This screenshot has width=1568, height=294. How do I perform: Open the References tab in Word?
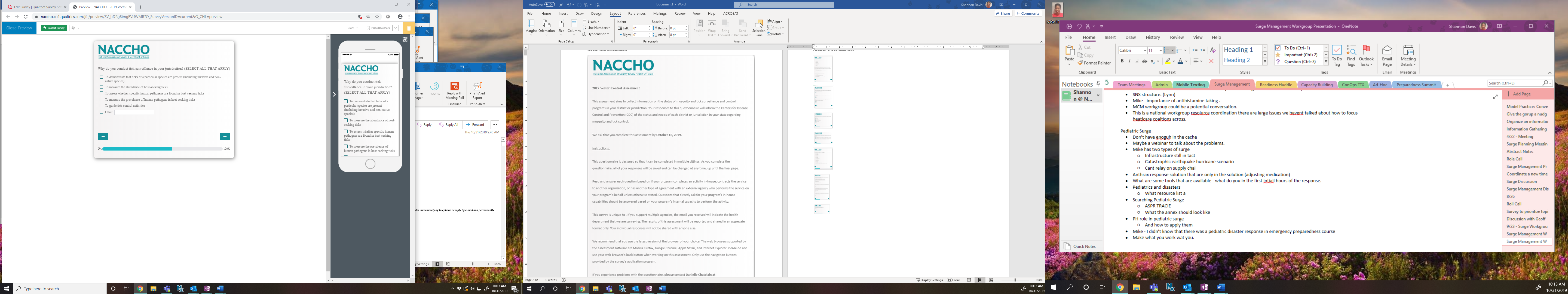(x=637, y=13)
